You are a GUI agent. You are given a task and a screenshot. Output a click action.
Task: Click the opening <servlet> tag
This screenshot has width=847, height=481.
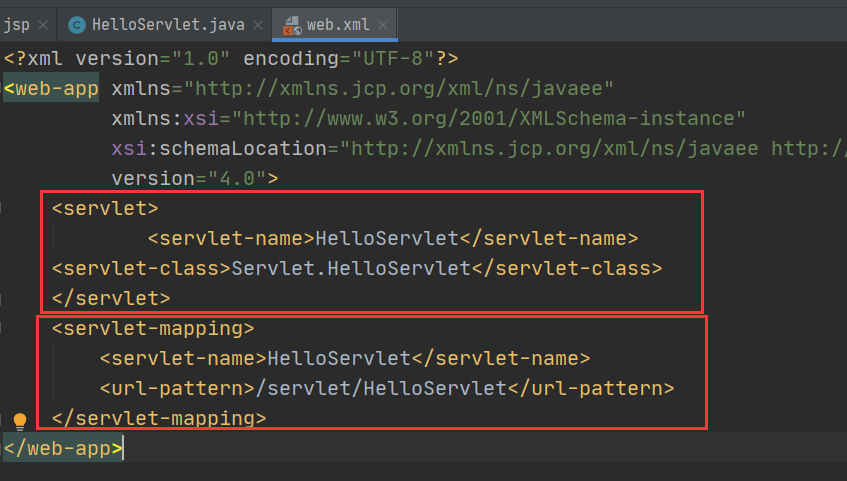pos(105,208)
